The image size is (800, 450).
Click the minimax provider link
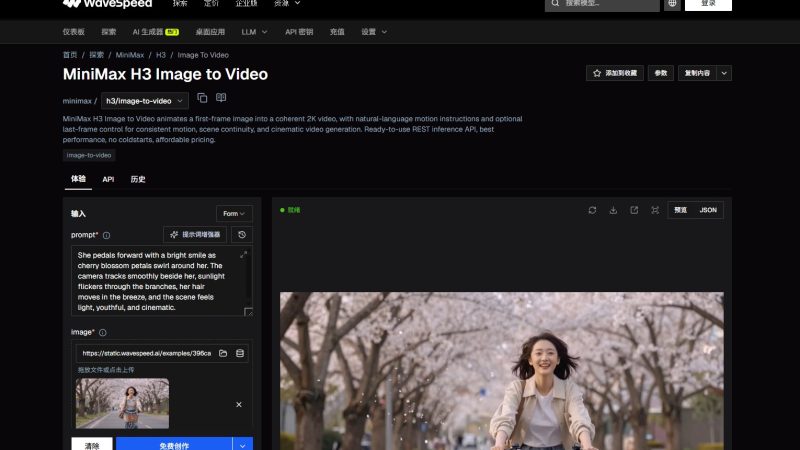(x=77, y=101)
